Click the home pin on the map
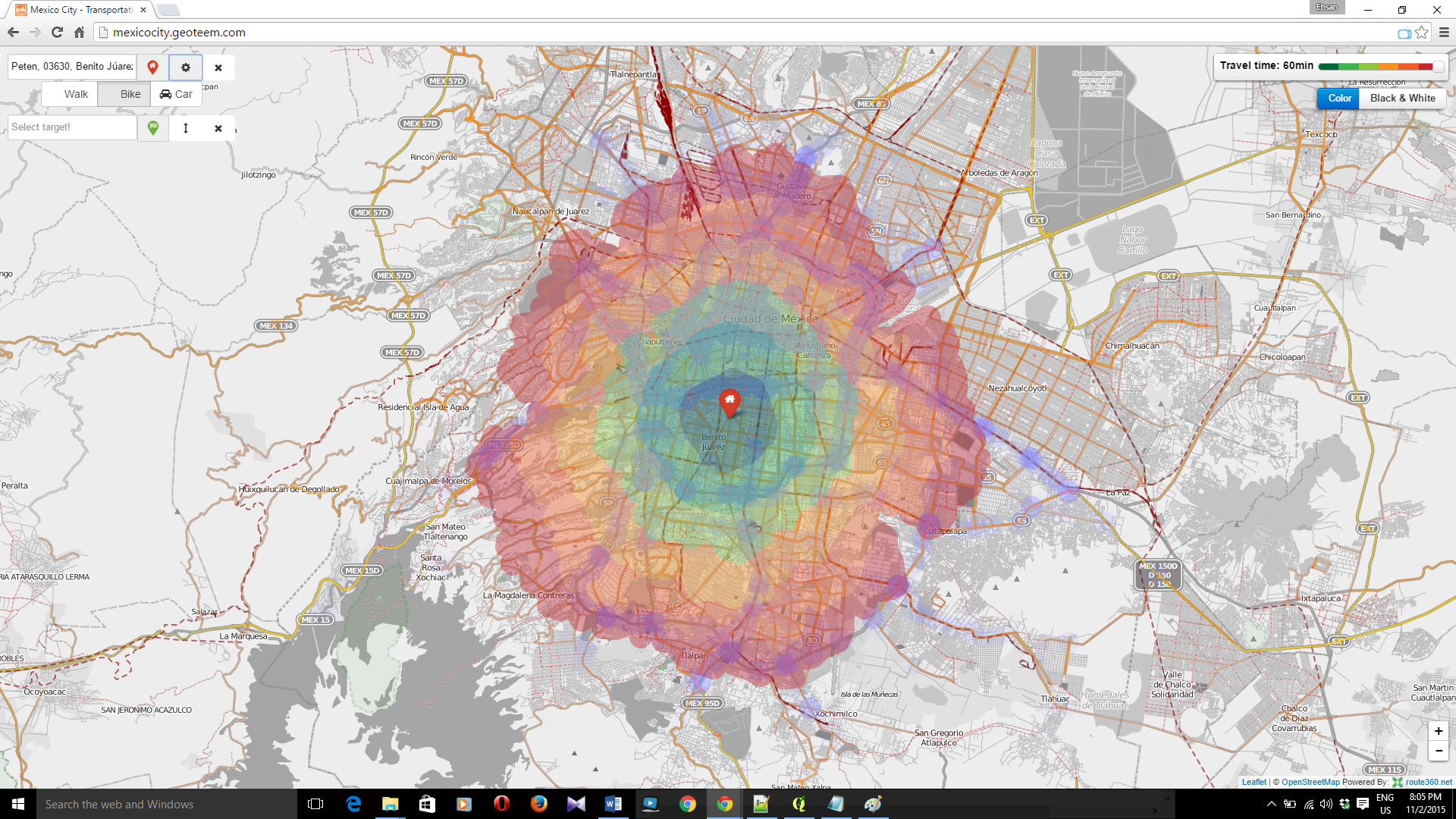 tap(730, 402)
